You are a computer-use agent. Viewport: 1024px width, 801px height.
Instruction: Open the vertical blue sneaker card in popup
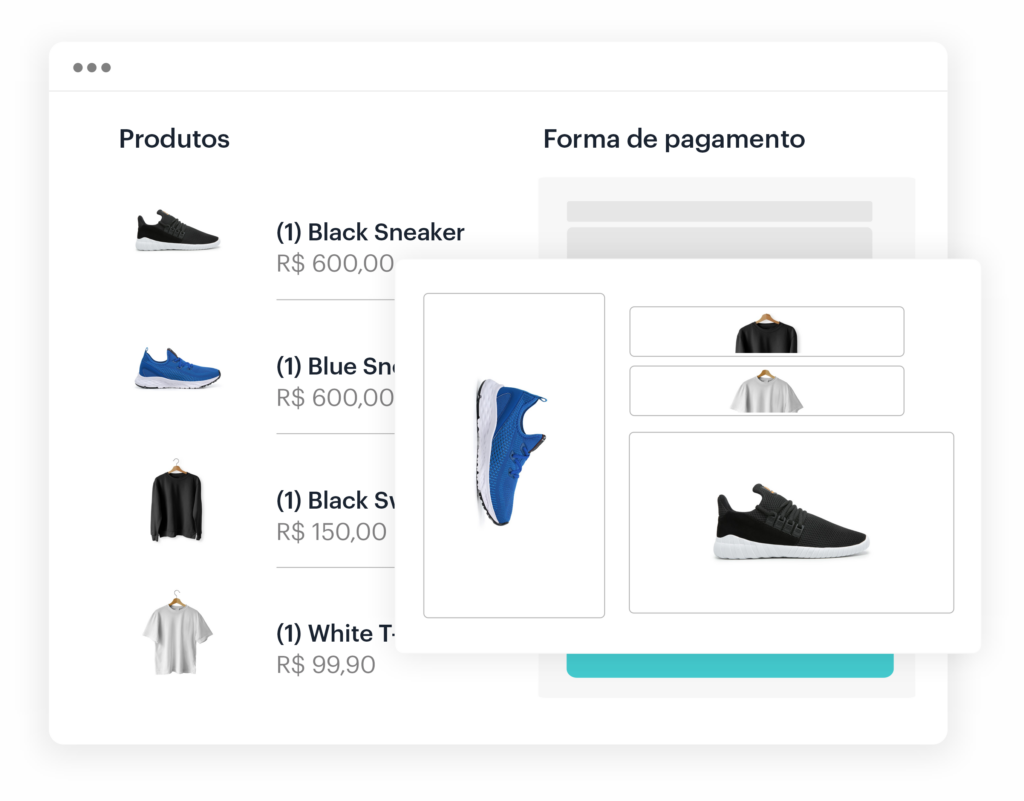tap(513, 455)
